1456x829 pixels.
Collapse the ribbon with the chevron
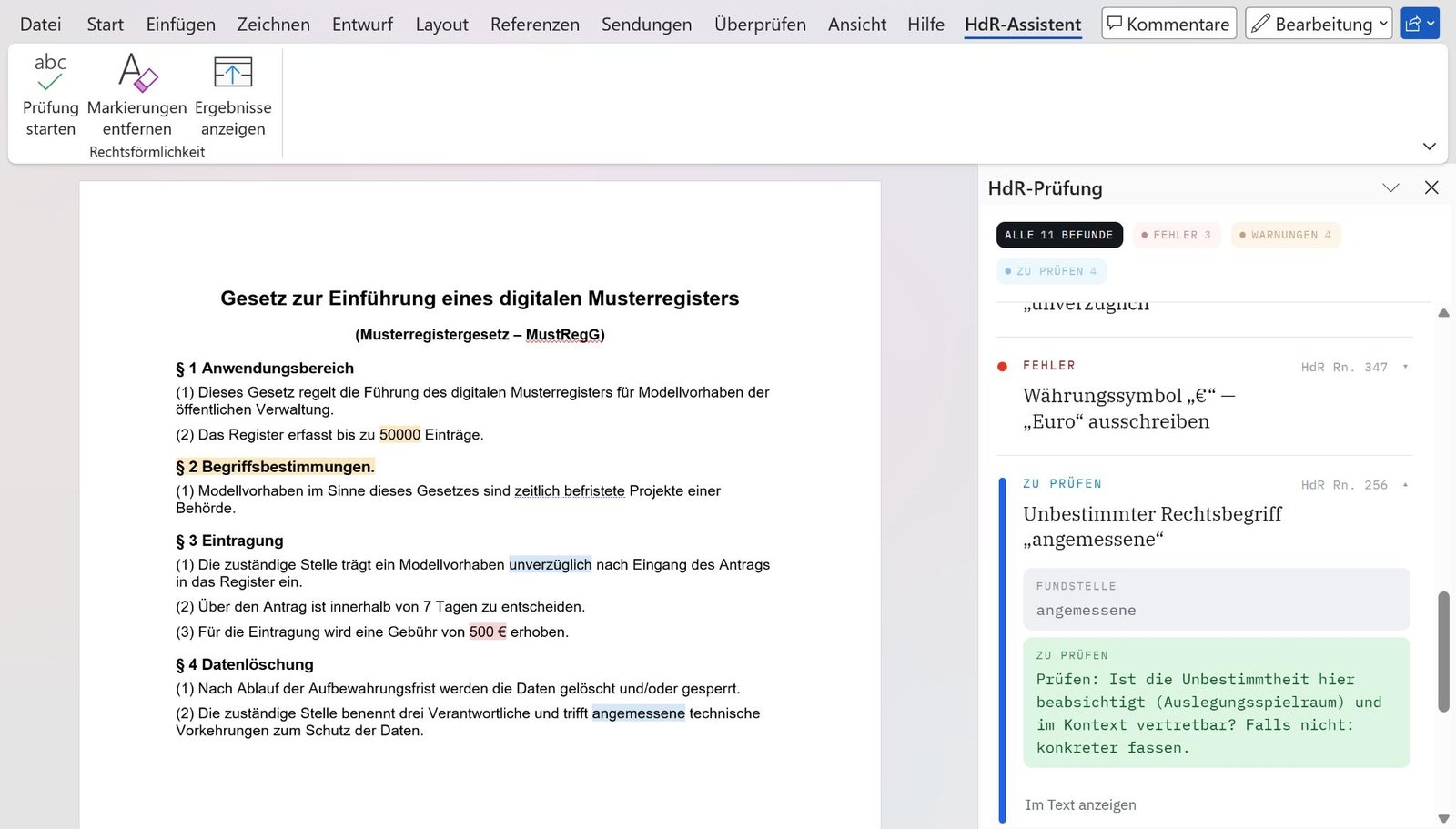pyautogui.click(x=1429, y=147)
